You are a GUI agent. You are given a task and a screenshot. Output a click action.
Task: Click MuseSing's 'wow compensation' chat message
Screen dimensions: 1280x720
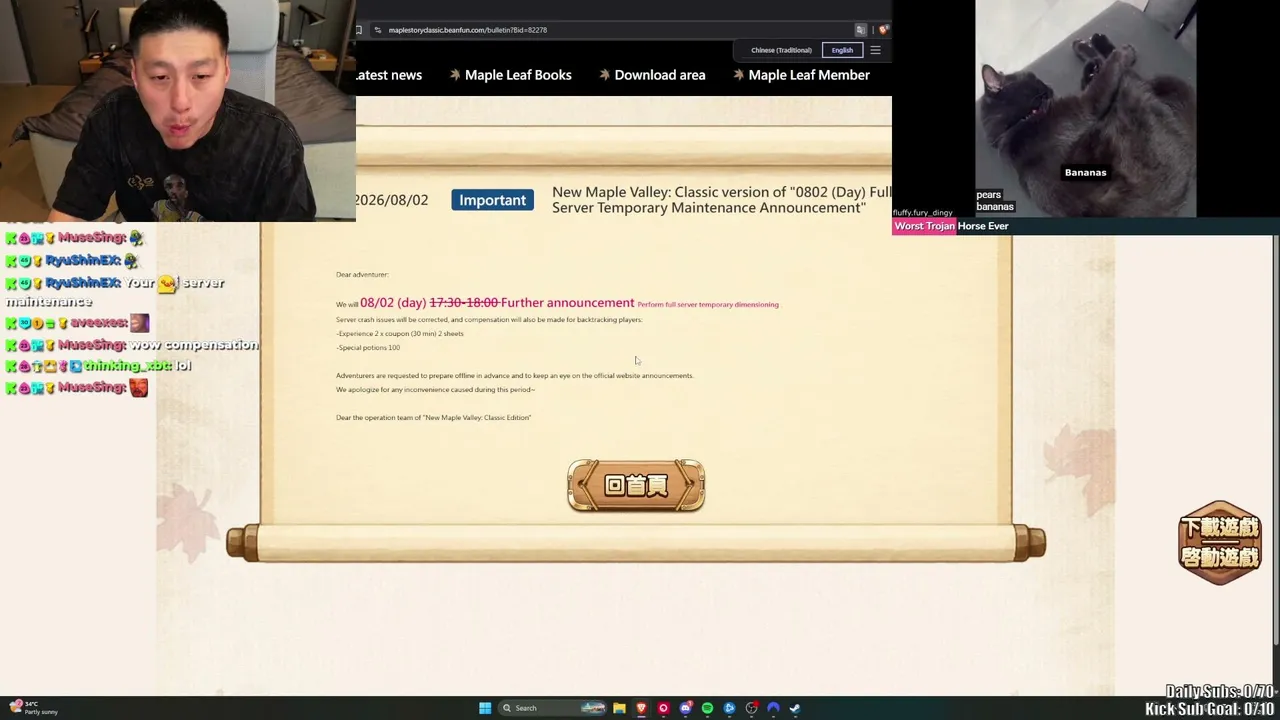click(x=132, y=345)
